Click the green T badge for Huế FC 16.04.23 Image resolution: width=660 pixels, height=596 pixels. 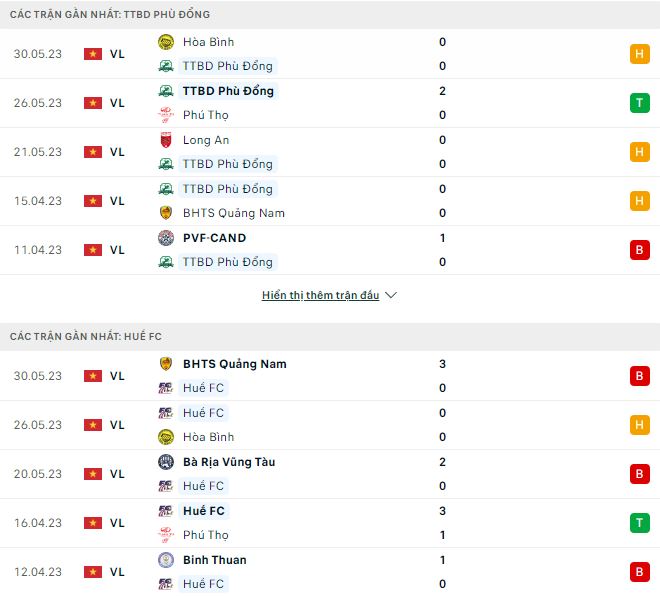tap(639, 523)
